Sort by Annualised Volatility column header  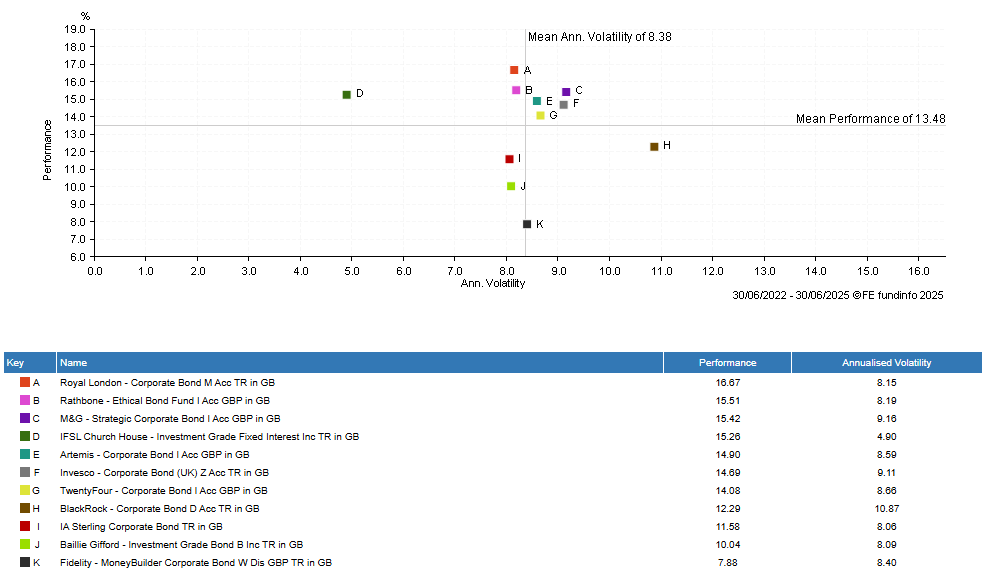coord(886,363)
